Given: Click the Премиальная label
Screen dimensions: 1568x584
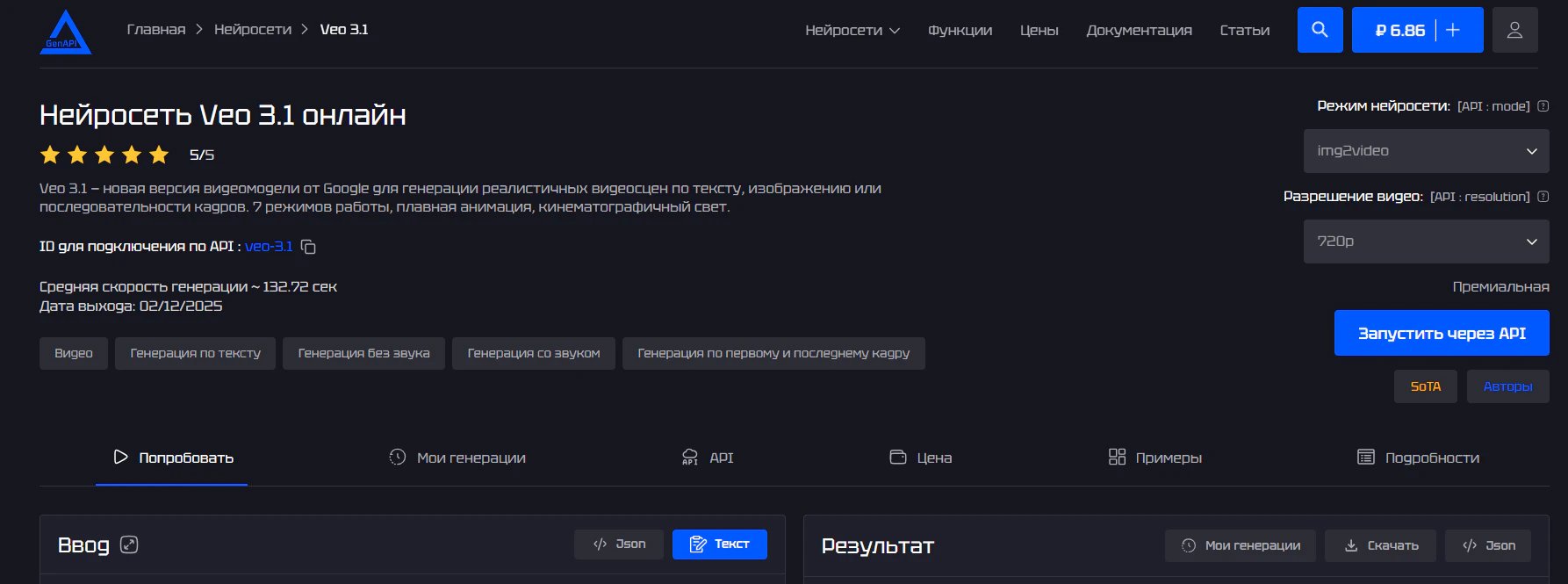Looking at the screenshot, I should coord(1501,287).
